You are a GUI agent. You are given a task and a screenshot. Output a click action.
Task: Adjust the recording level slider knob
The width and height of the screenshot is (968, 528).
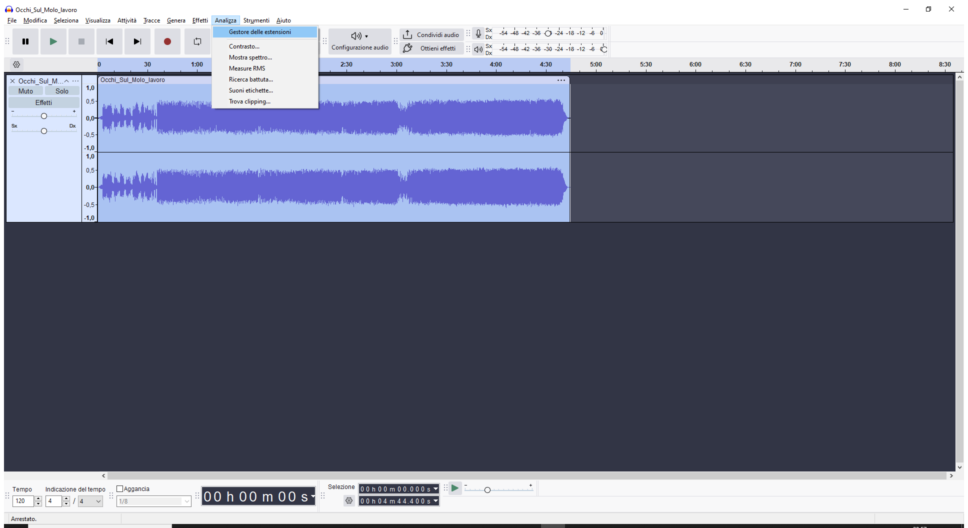click(548, 33)
